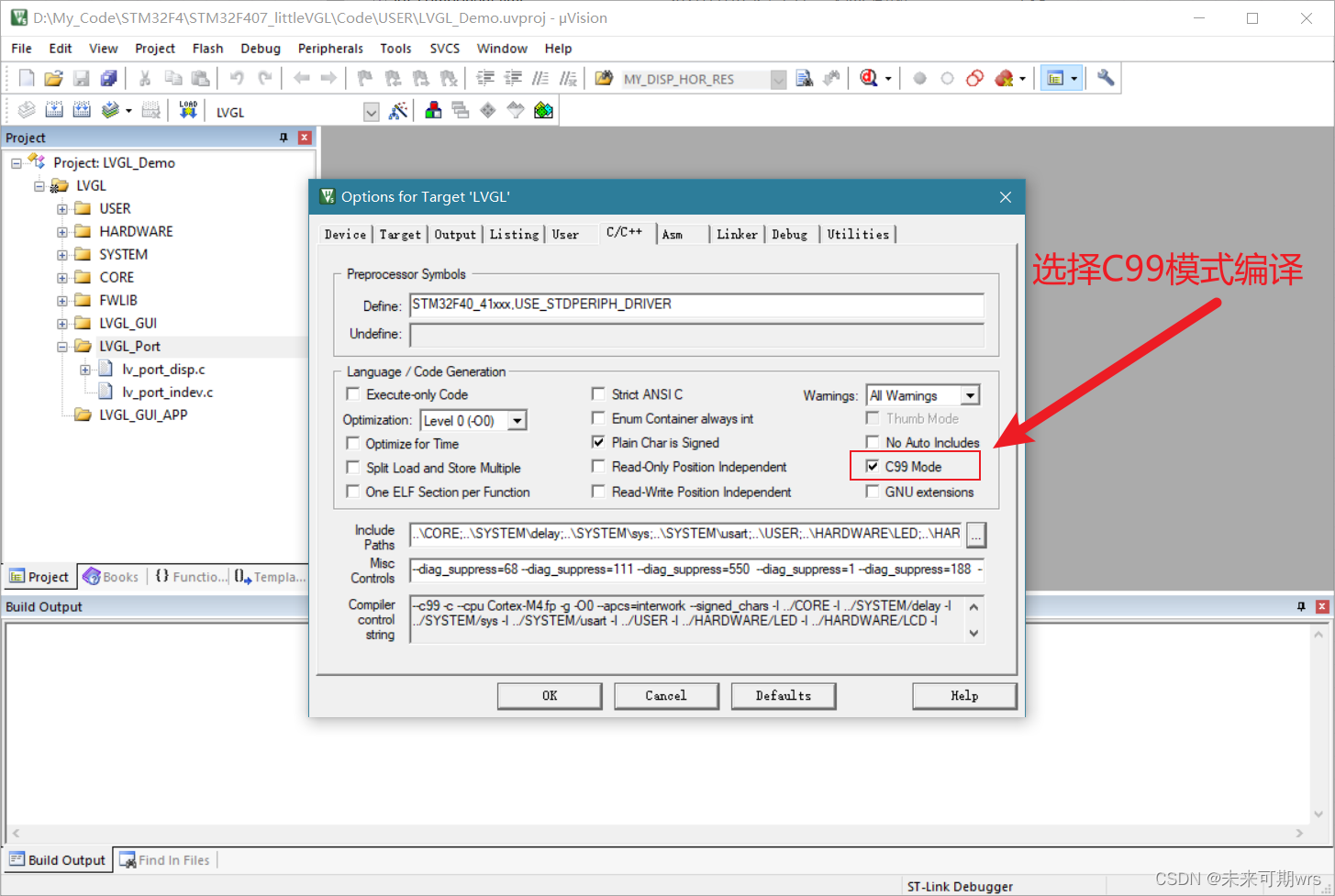Click the Download LOAD icon
This screenshot has width=1335, height=896.
(x=188, y=111)
